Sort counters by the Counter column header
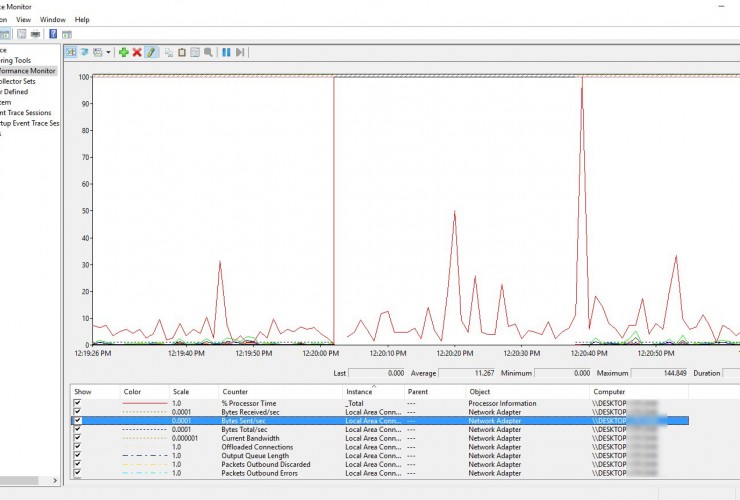740x500 pixels. pyautogui.click(x=236, y=392)
